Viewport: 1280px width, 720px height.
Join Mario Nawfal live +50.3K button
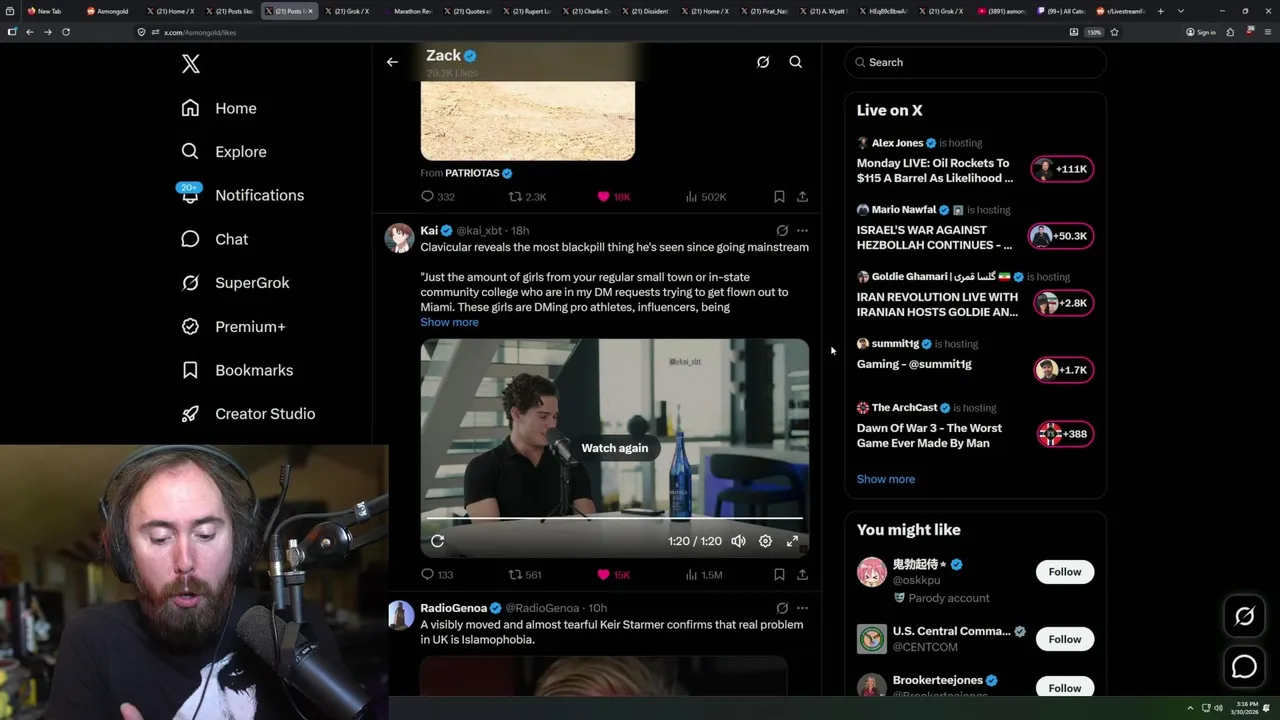tap(1061, 236)
